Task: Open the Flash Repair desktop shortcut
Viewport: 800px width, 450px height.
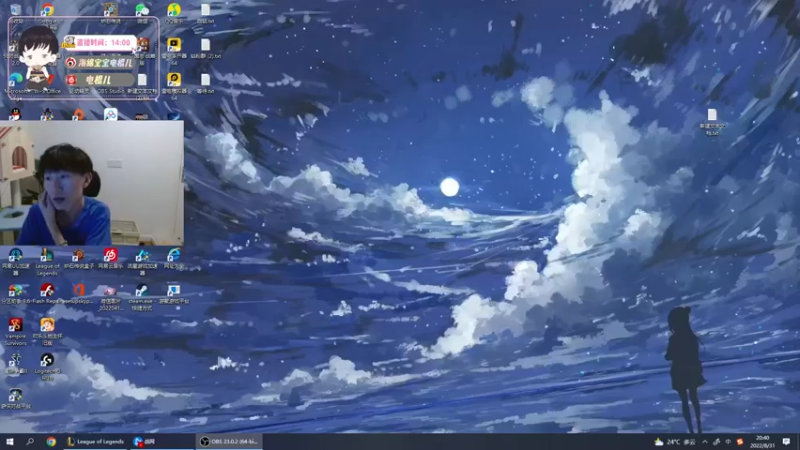Action: click(47, 294)
